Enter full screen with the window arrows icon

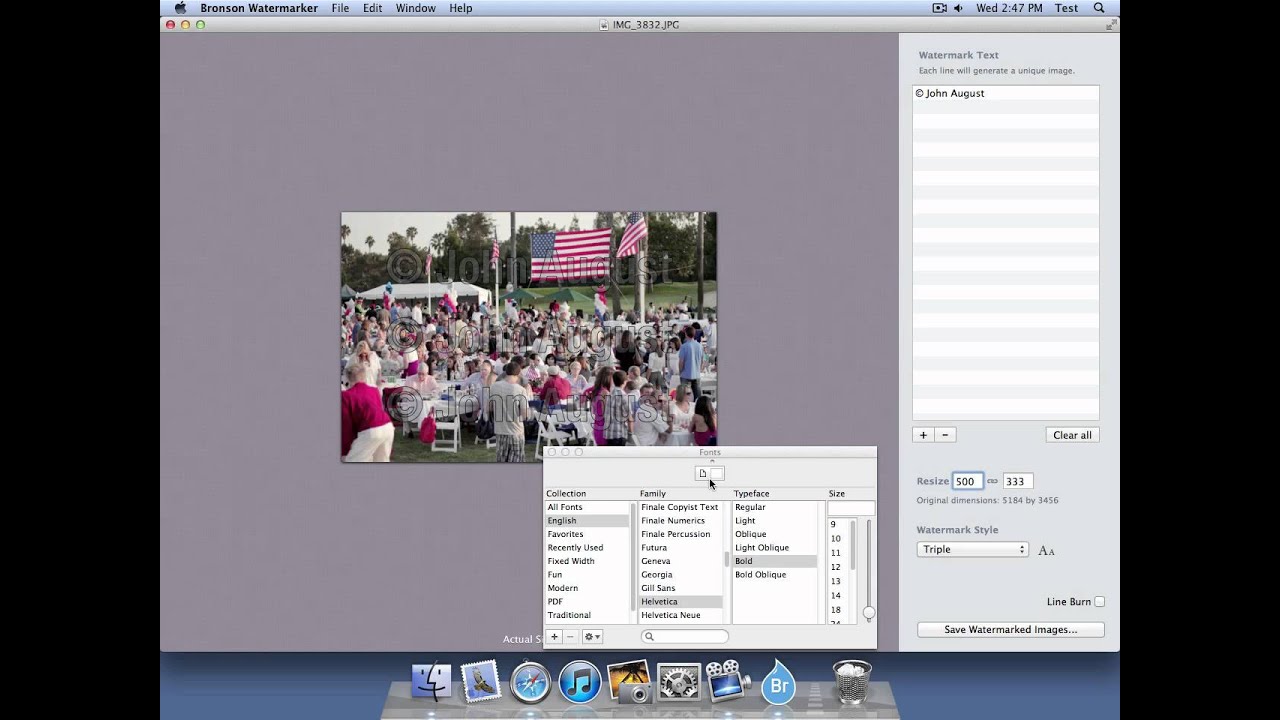1111,24
